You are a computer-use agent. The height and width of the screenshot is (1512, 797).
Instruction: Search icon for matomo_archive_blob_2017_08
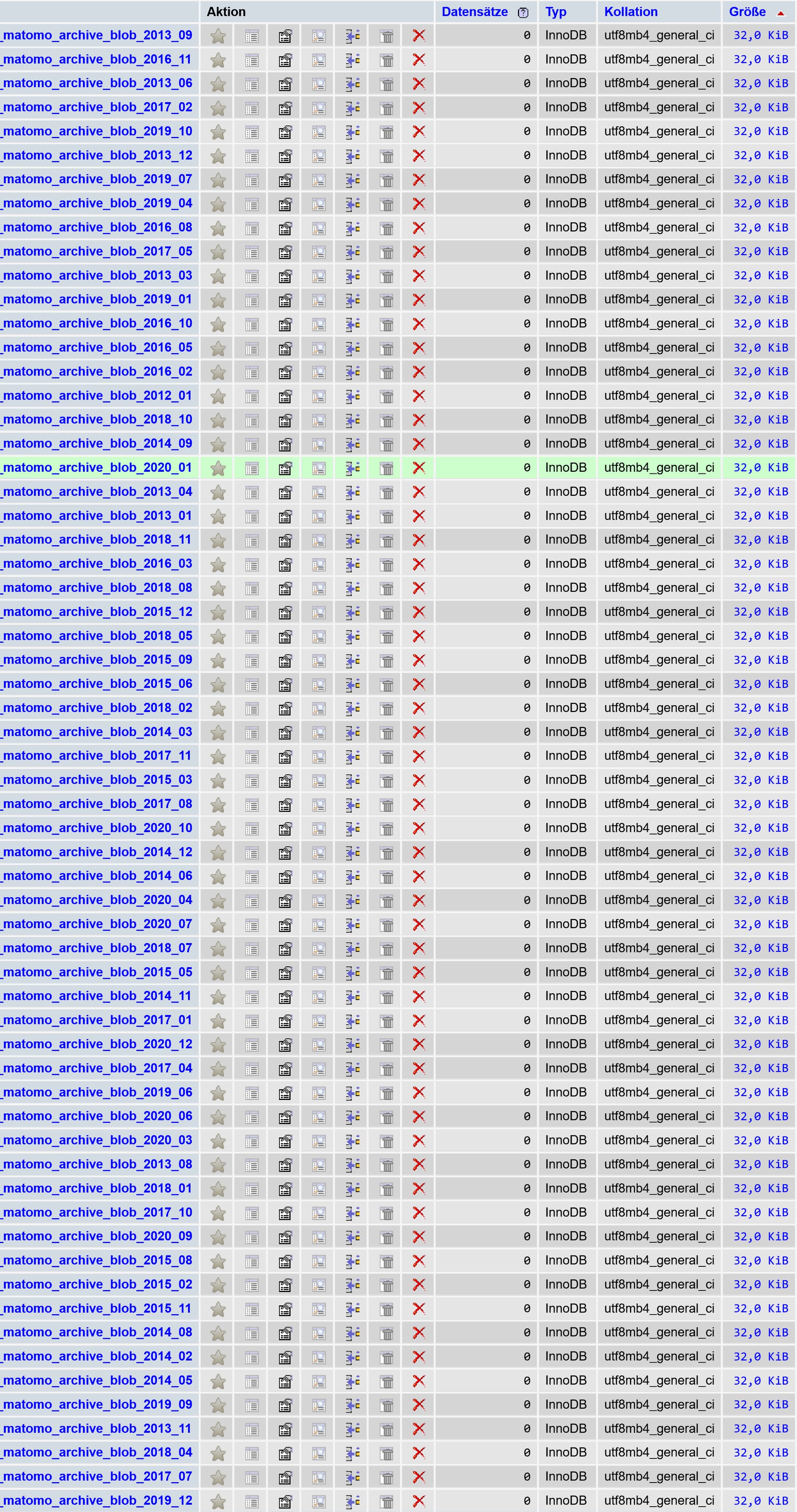point(318,805)
